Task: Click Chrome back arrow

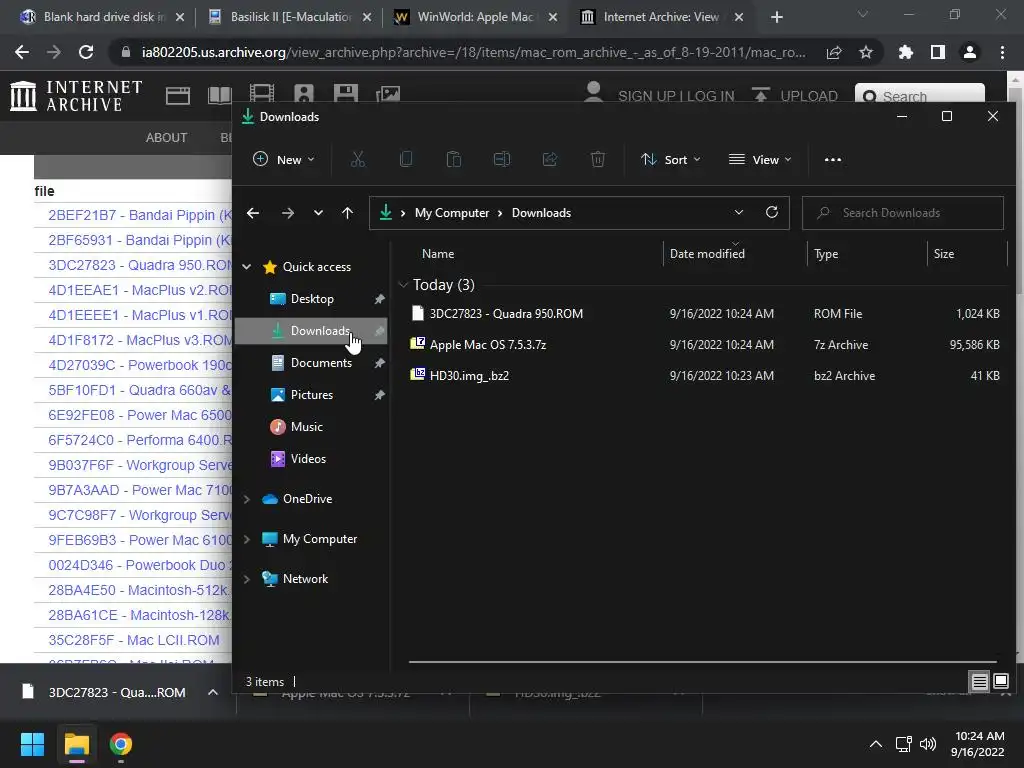Action: pos(22,52)
